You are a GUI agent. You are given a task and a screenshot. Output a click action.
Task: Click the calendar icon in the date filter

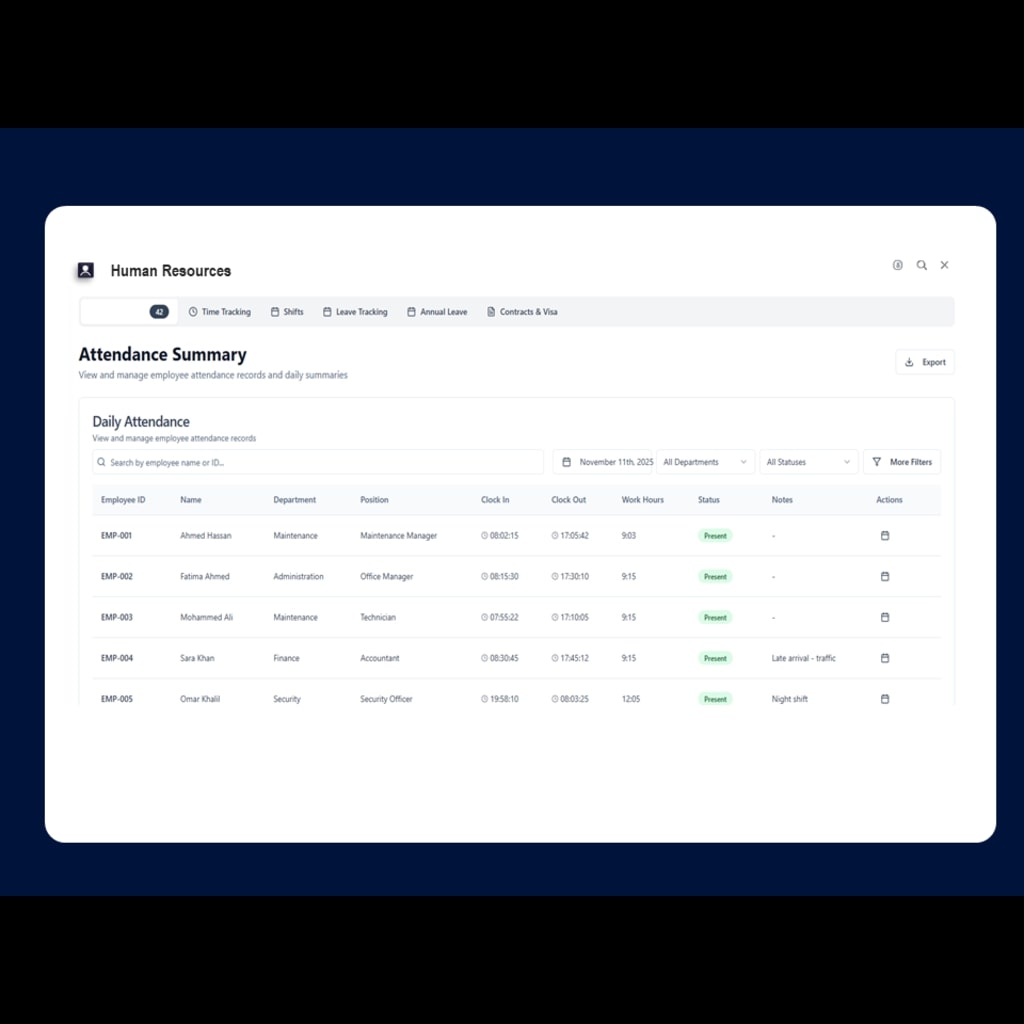(568, 461)
